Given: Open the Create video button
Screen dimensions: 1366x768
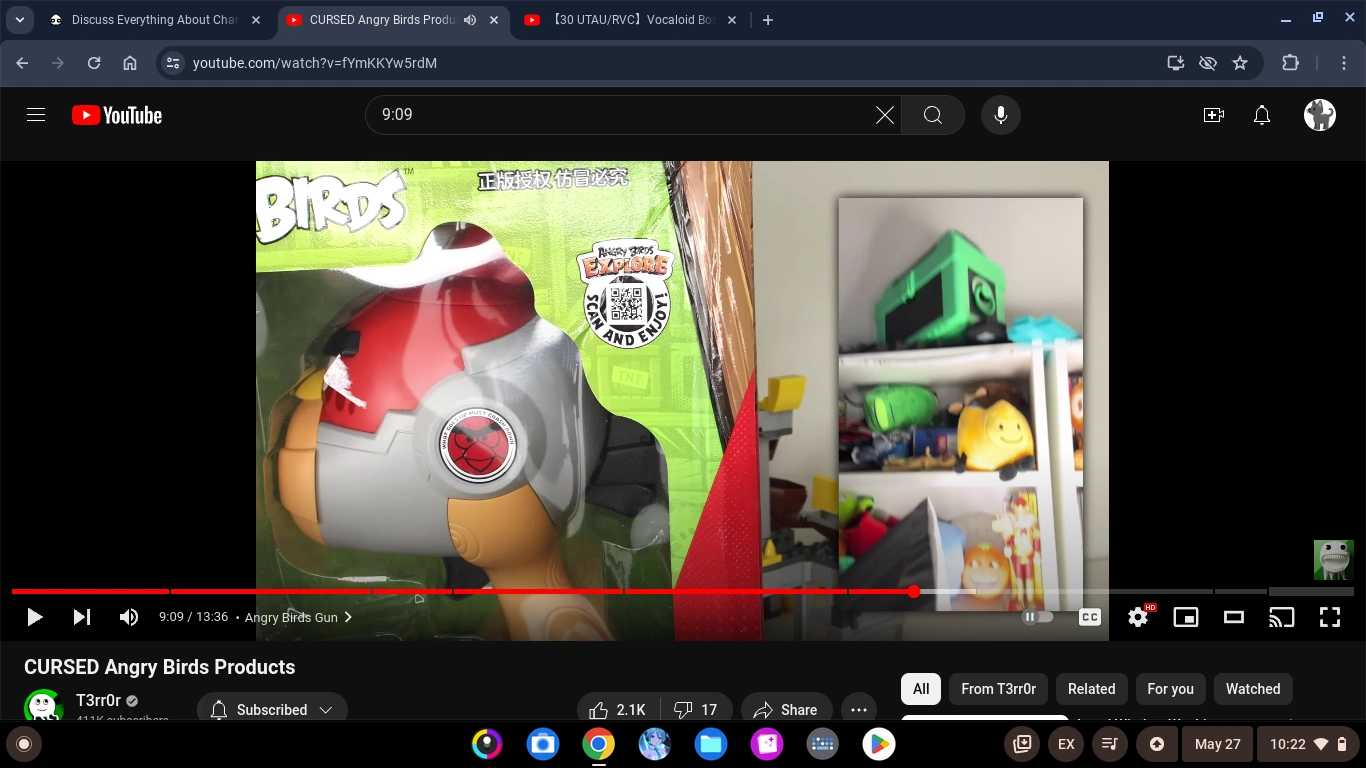Looking at the screenshot, I should click(1213, 115).
